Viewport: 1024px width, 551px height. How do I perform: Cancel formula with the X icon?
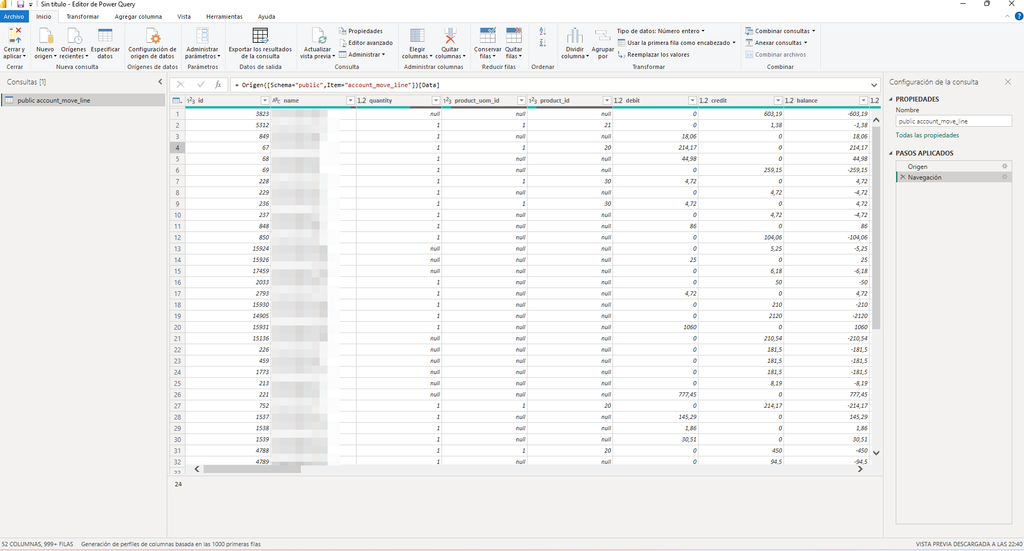coord(180,85)
